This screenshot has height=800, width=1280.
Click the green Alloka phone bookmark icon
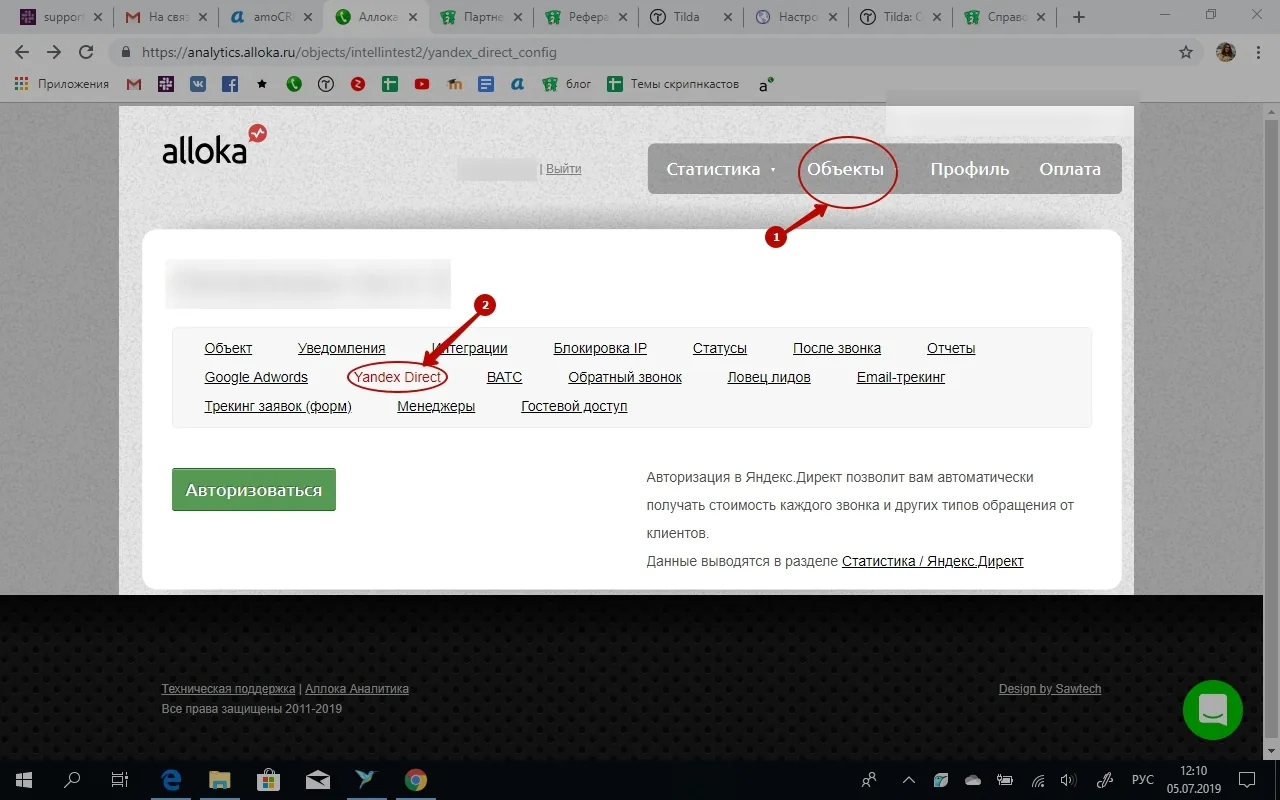click(x=294, y=84)
